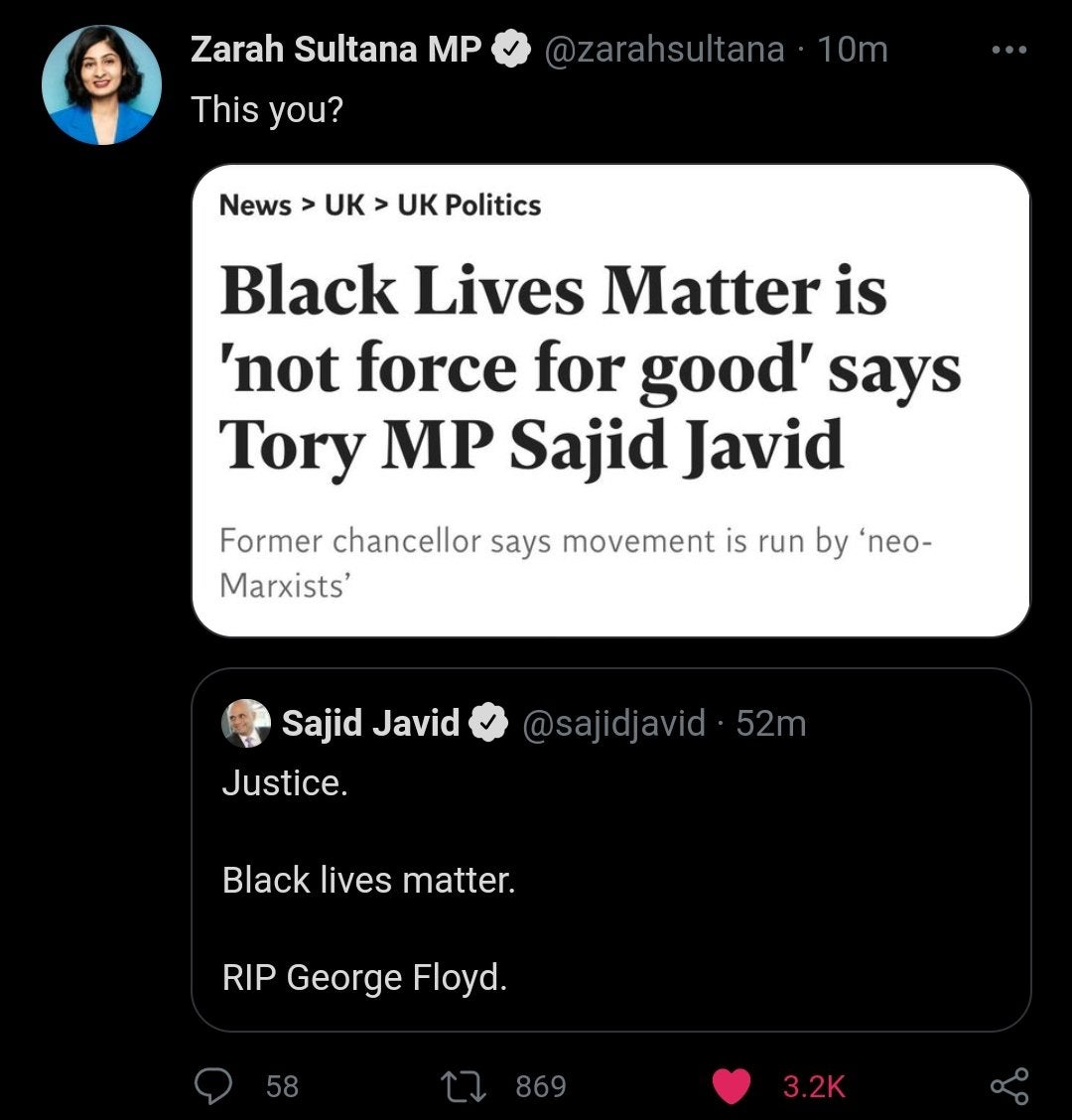
Task: Click the 869 retweets count
Action: pos(541,1086)
